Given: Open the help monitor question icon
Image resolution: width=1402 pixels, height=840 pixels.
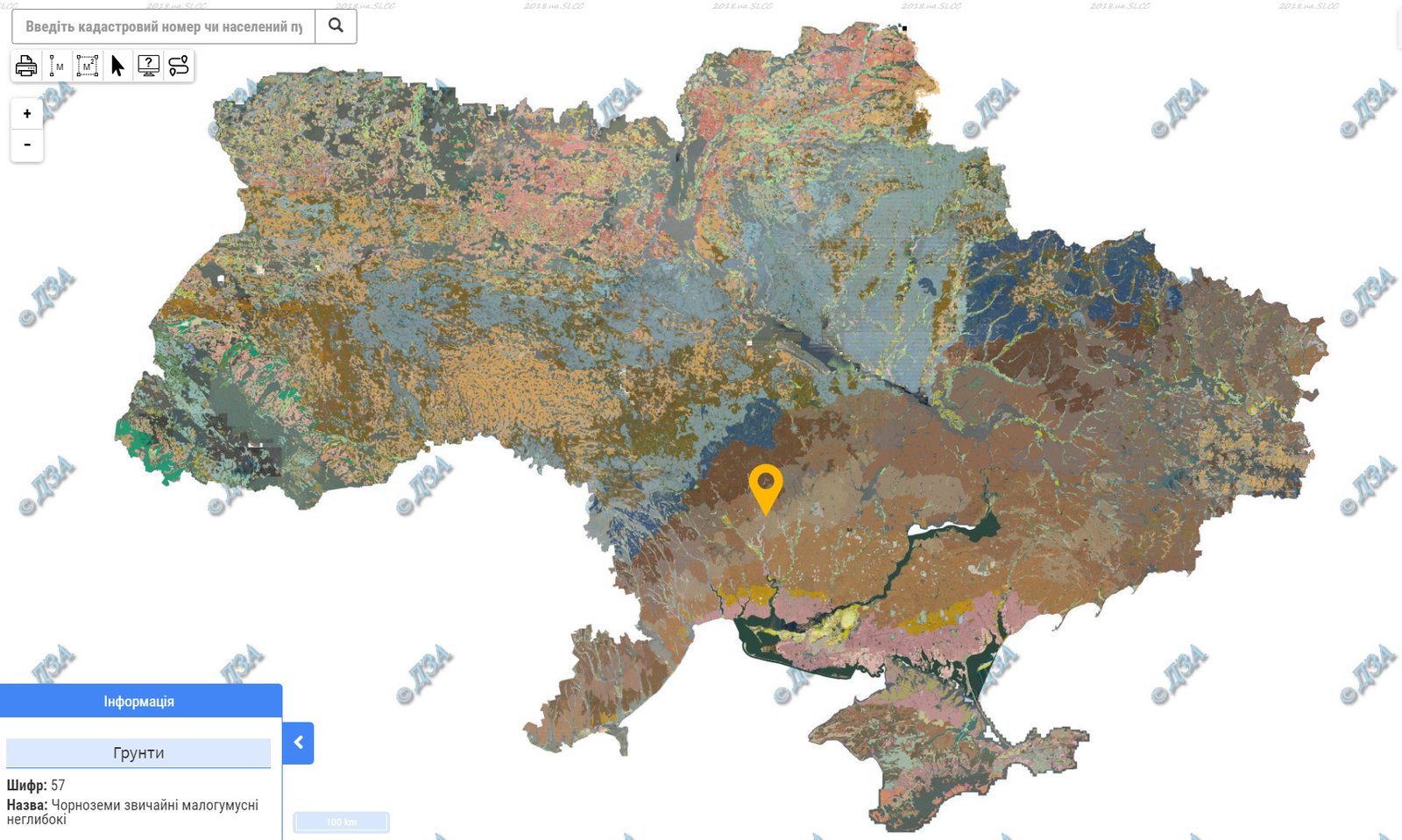Looking at the screenshot, I should click(148, 66).
